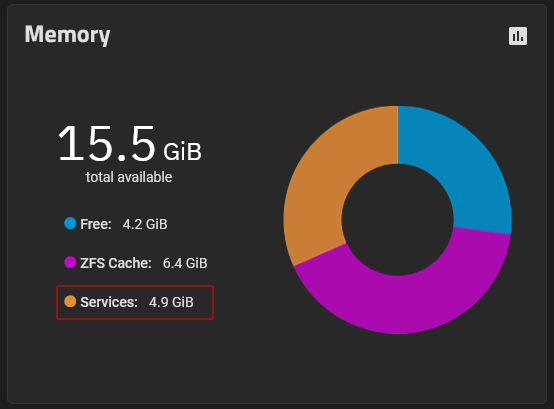Click the divider between orange and blue segments

click(398, 135)
